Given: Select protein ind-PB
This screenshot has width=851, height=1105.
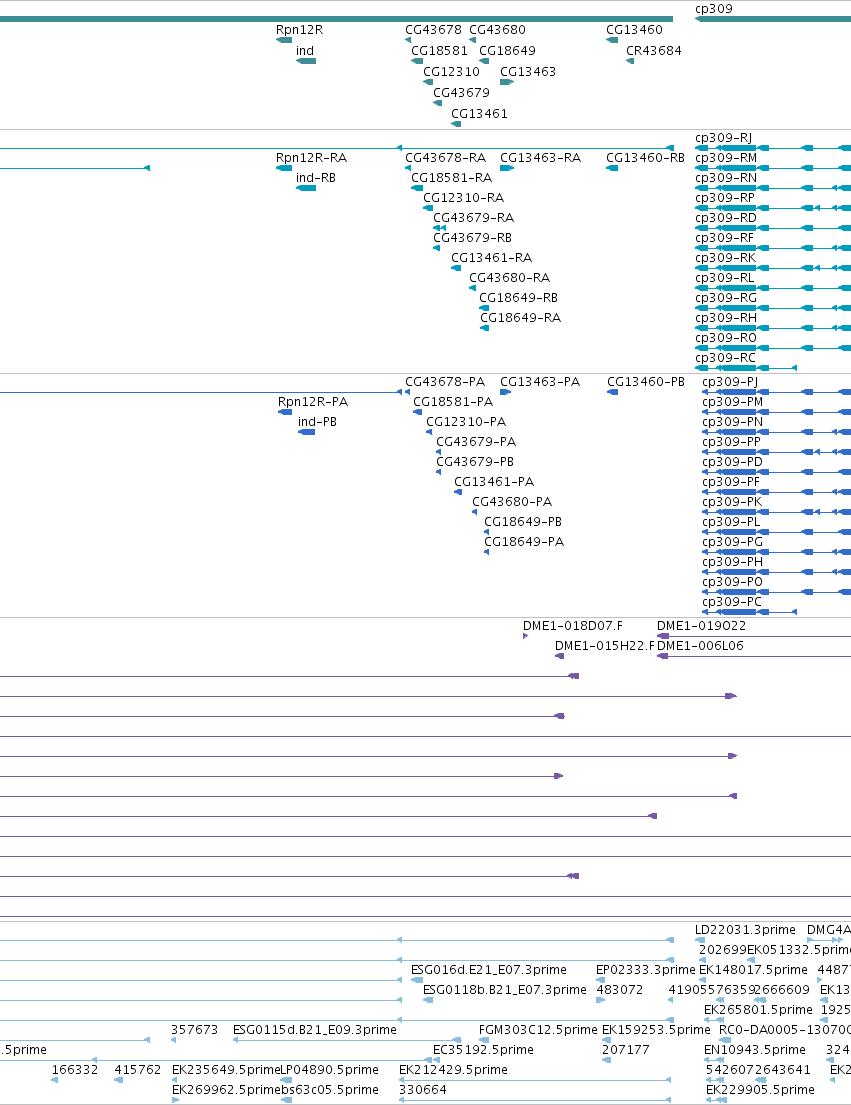Looking at the screenshot, I should coord(317,421).
